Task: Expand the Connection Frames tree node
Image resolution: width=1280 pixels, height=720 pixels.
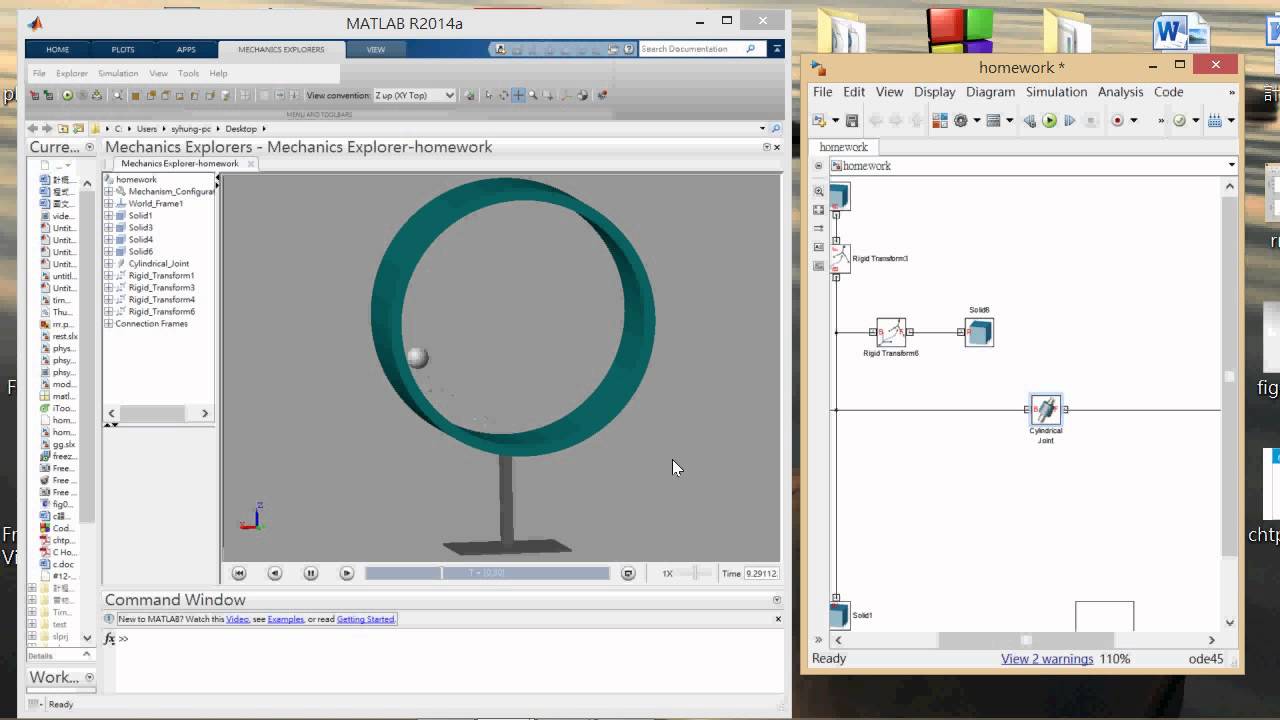Action: click(109, 323)
